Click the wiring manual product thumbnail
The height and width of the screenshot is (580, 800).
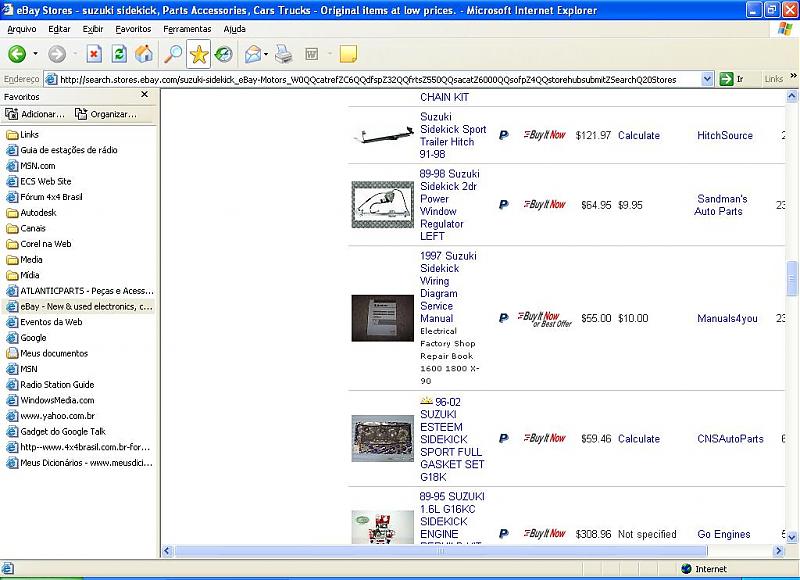(383, 318)
